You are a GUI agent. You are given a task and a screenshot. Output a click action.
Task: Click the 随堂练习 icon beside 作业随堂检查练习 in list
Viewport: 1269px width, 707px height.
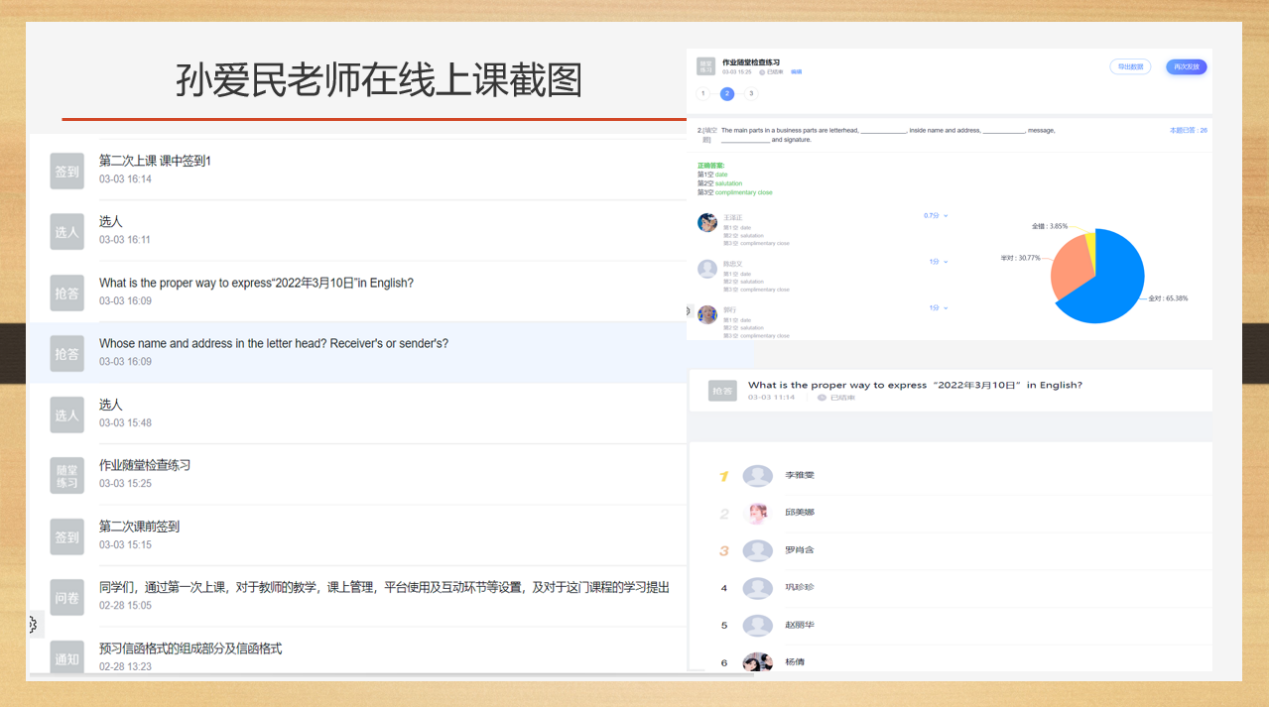coord(67,475)
